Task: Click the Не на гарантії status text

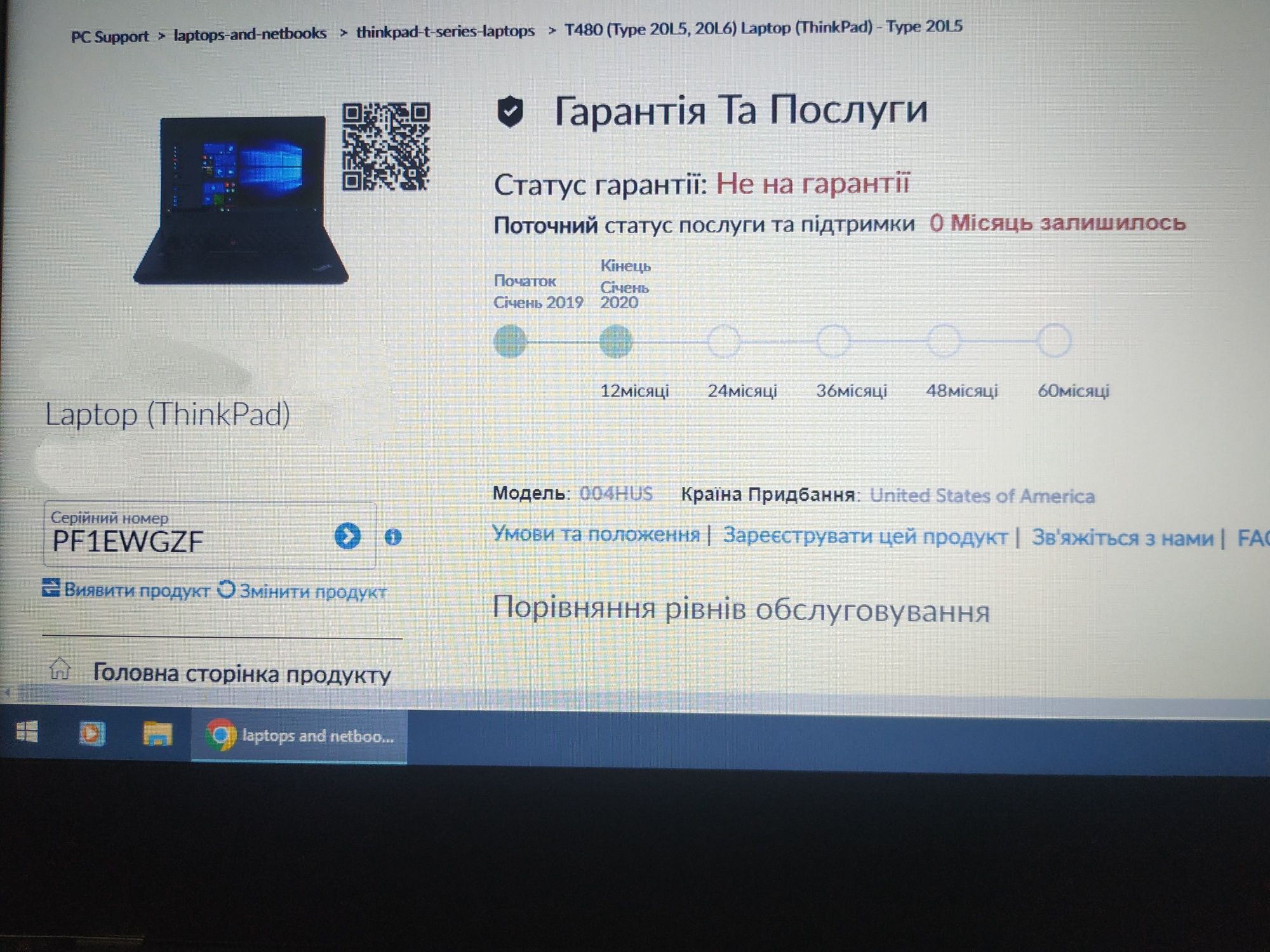Action: tap(813, 183)
